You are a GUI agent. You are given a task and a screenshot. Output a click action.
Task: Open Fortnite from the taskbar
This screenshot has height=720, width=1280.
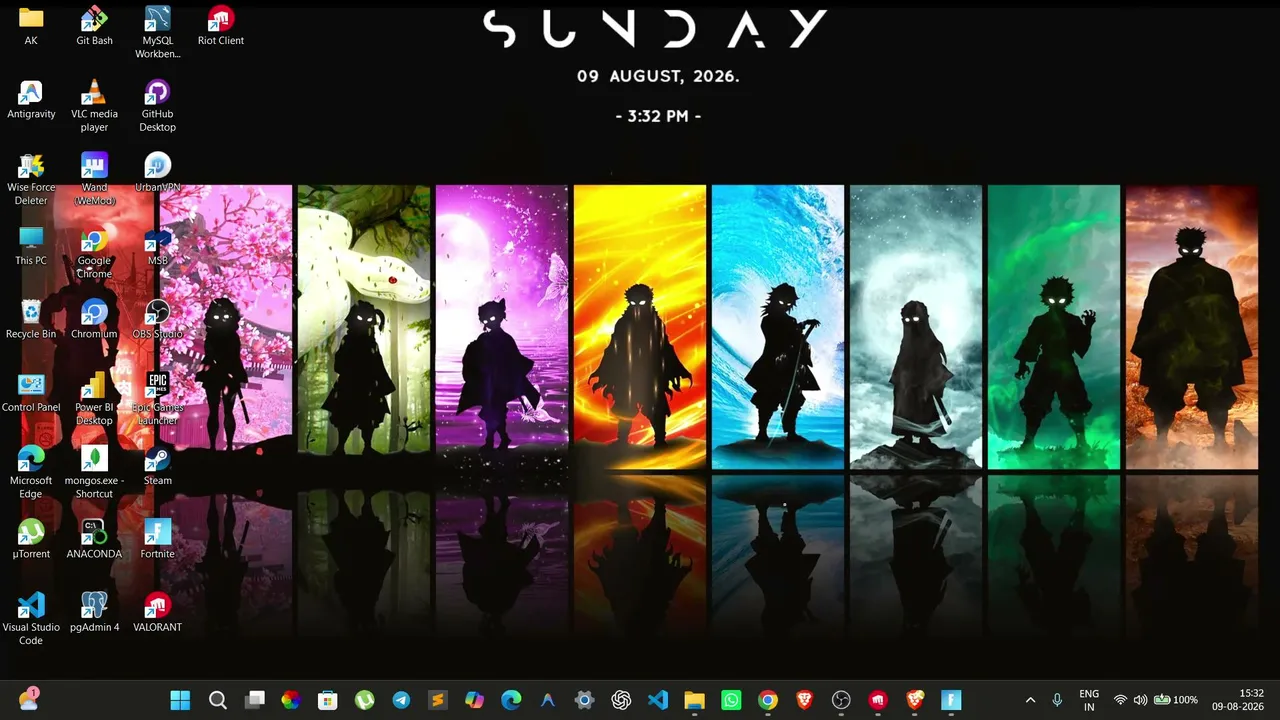click(952, 700)
